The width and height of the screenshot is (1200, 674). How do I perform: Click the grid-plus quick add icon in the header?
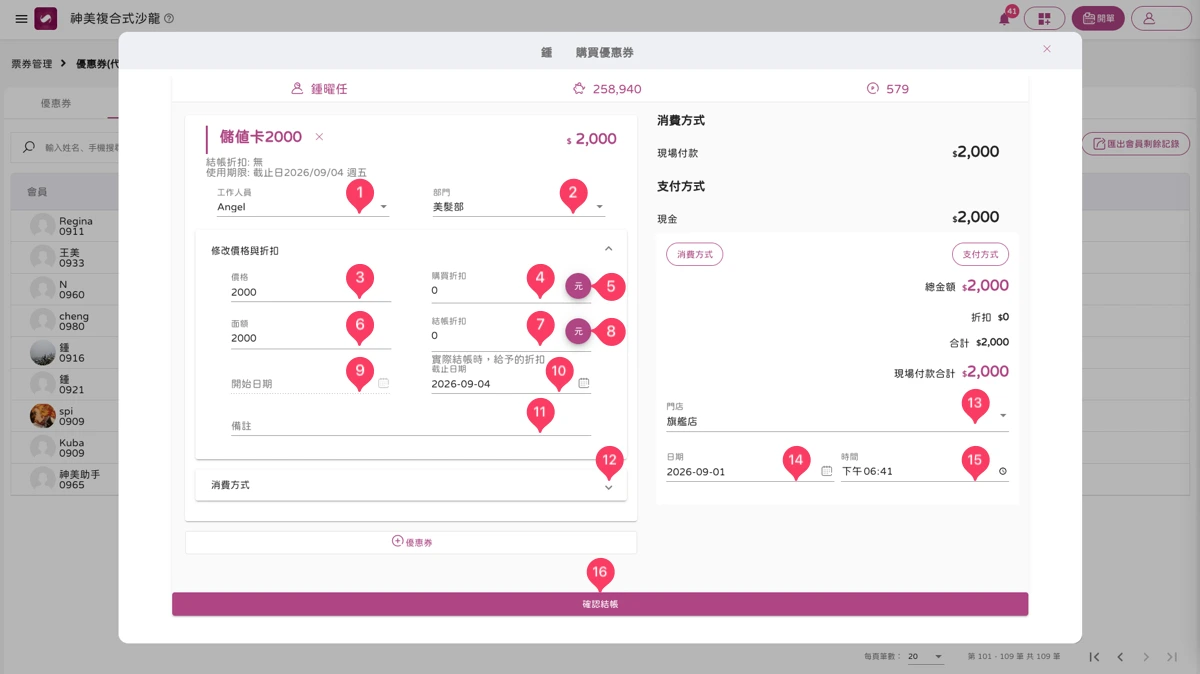pos(1045,19)
